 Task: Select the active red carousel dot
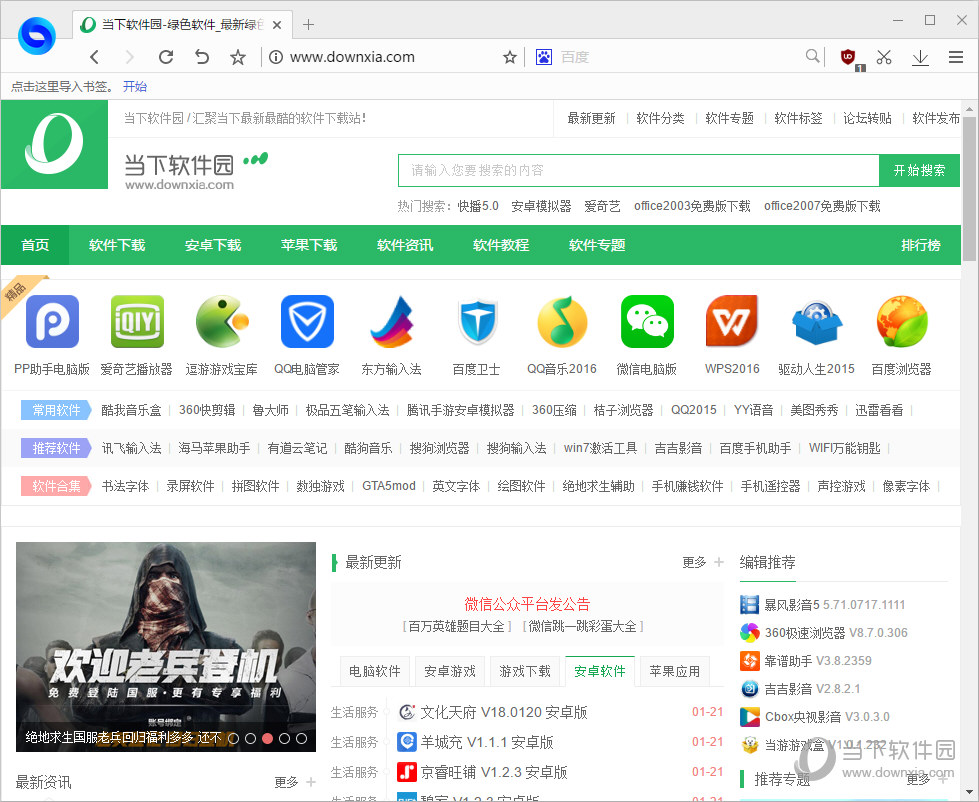[x=267, y=738]
